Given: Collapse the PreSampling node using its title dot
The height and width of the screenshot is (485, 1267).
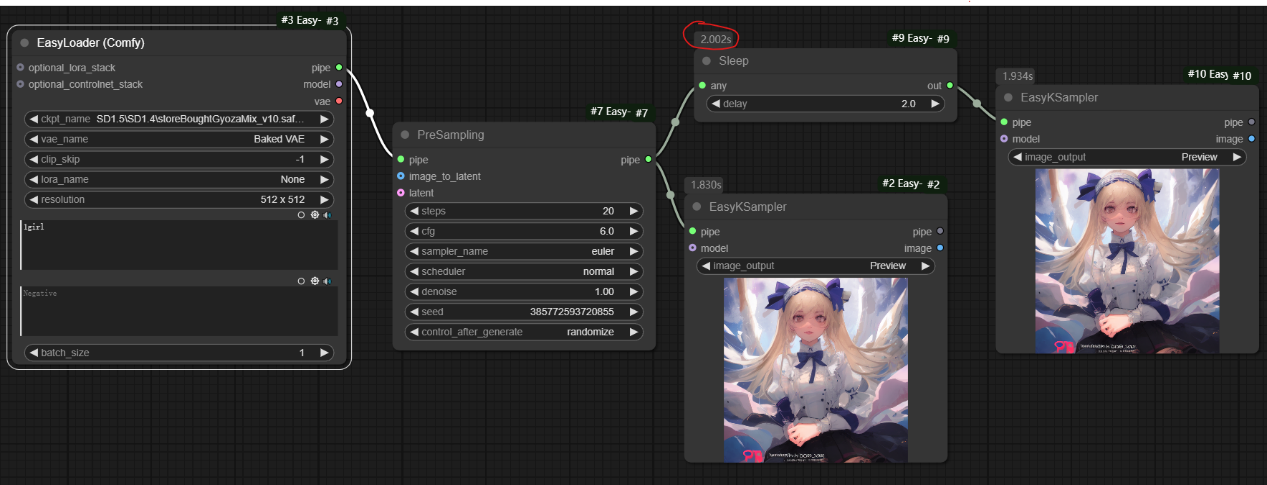Looking at the screenshot, I should click(405, 135).
